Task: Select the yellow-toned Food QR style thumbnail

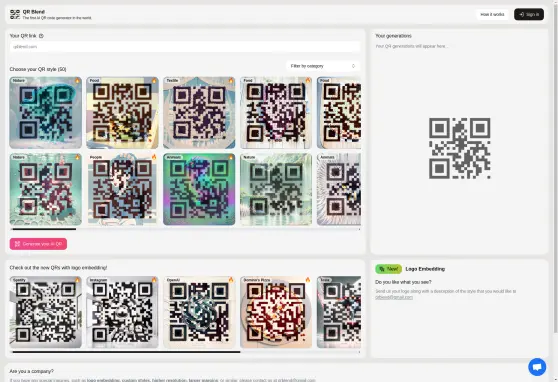Action: 122,113
